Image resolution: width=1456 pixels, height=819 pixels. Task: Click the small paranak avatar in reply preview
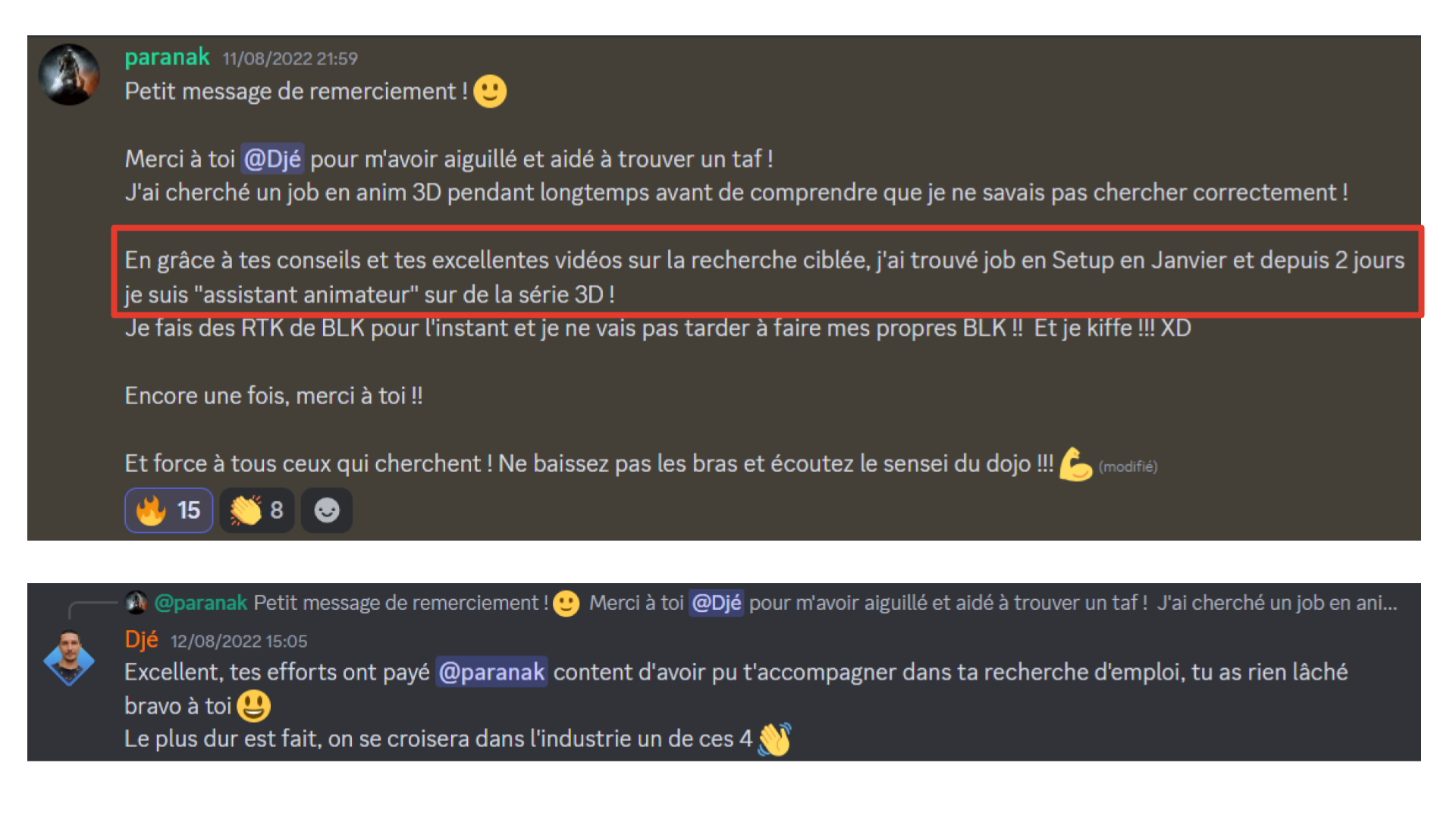point(136,602)
